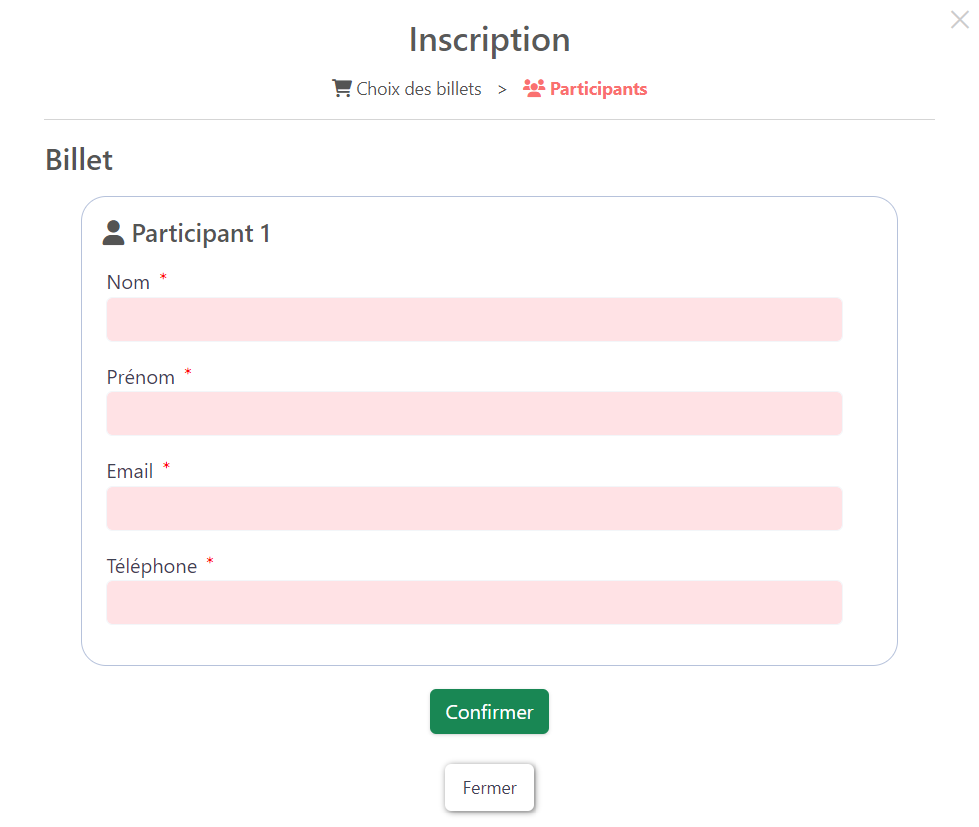Click the Billet section heading

[x=79, y=159]
